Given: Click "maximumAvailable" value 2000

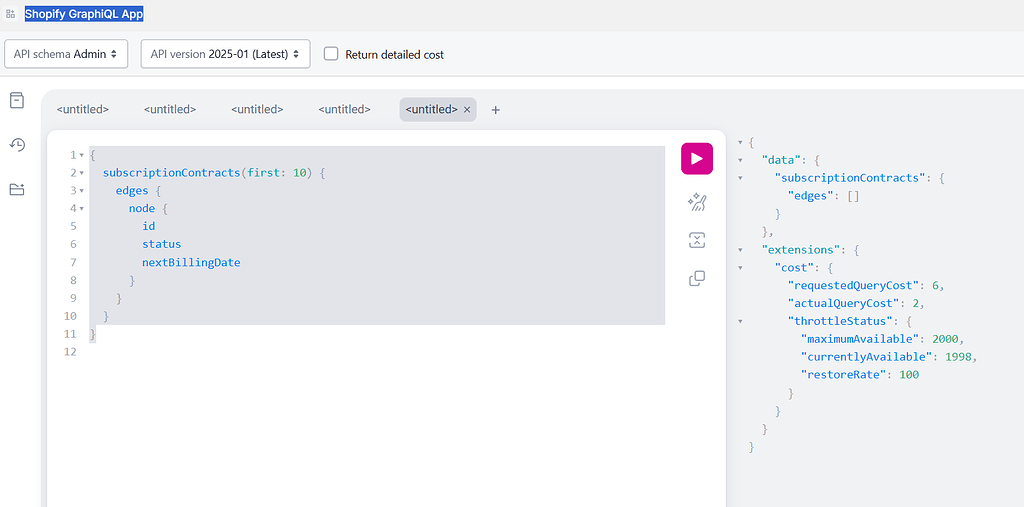Looking at the screenshot, I should pyautogui.click(x=944, y=339).
